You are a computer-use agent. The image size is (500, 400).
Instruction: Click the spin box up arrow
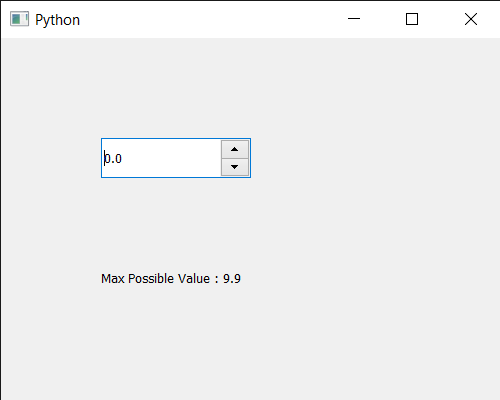coord(235,149)
